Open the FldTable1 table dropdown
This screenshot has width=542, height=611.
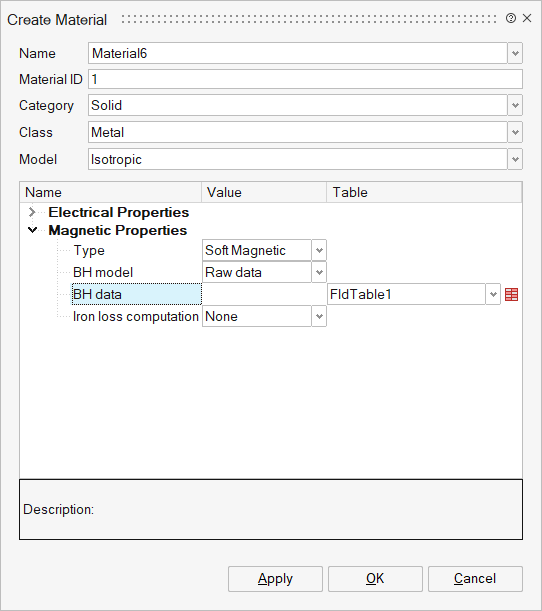(493, 294)
